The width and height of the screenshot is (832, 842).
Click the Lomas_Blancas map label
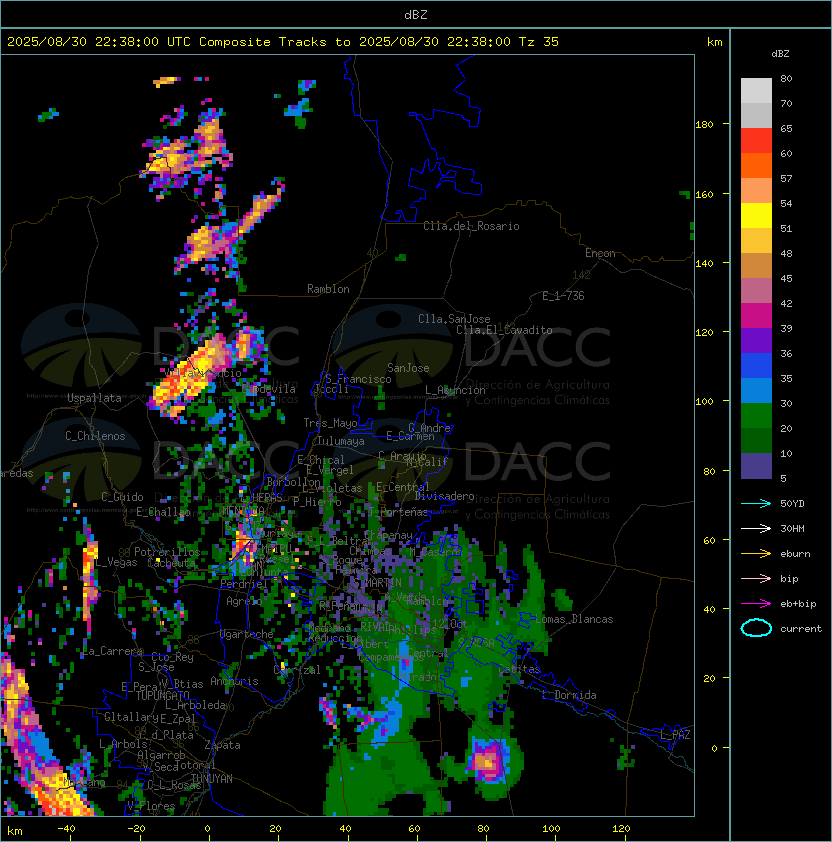(x=574, y=619)
